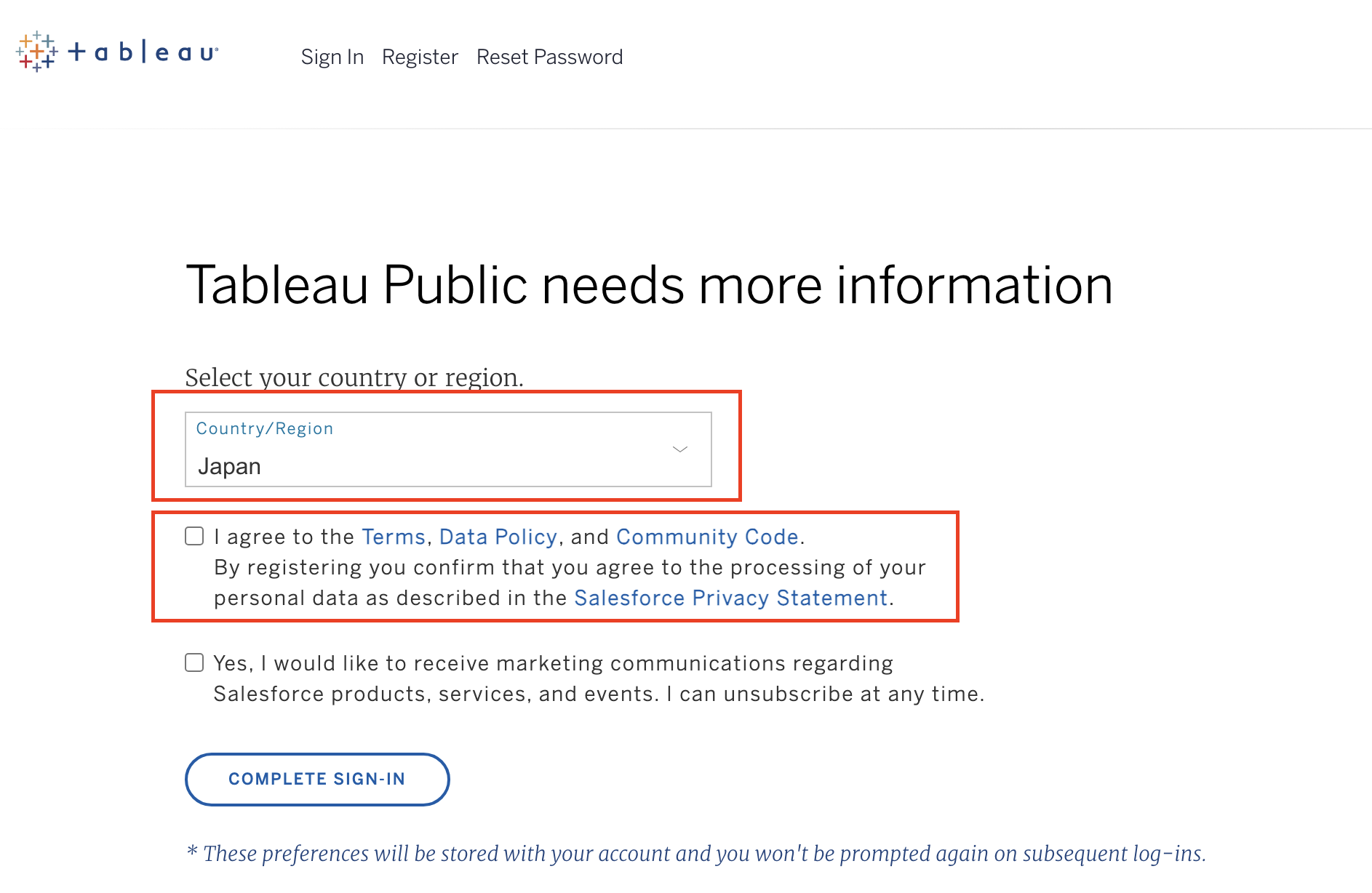Open Reset Password from the header
The image size is (1372, 893).
point(549,57)
